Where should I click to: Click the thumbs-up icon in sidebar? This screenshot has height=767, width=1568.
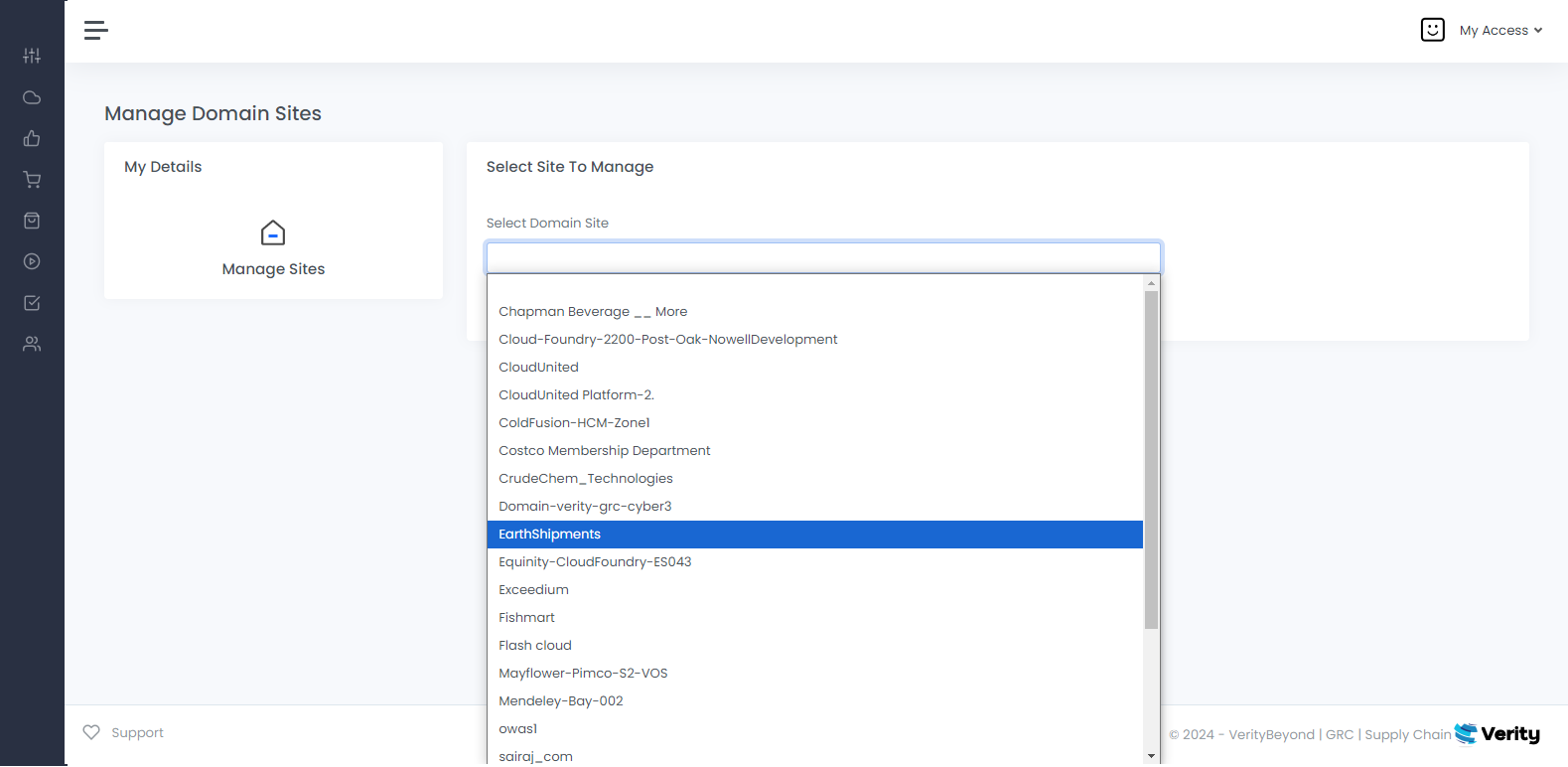point(32,138)
